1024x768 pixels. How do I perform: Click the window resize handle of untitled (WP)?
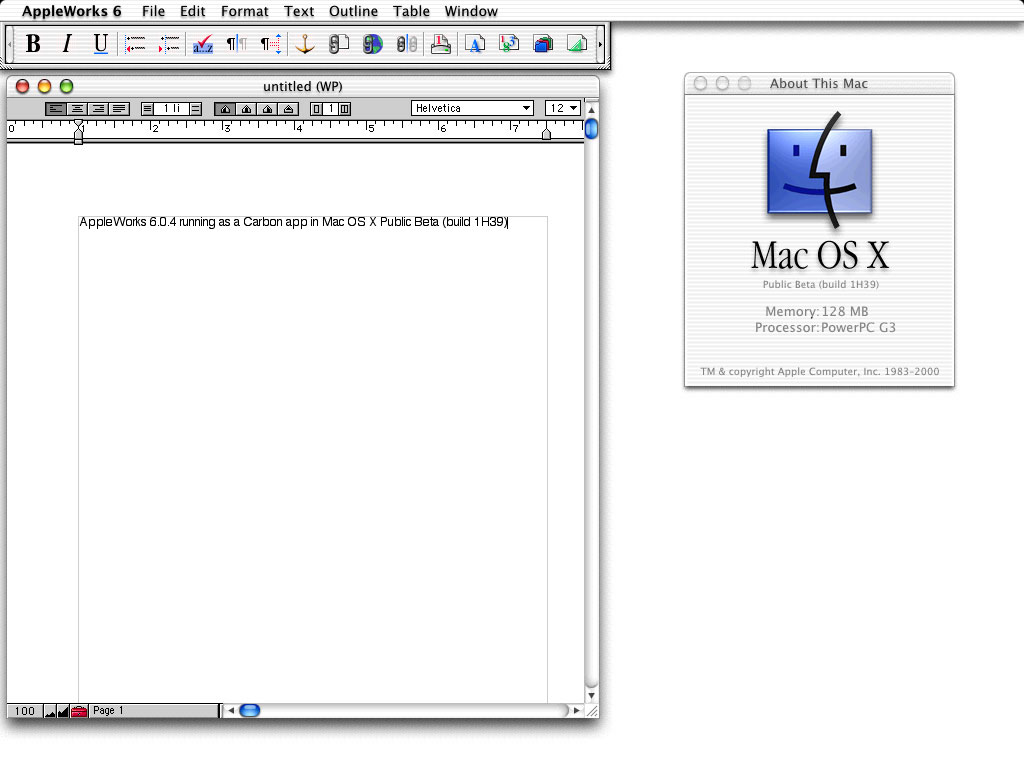click(592, 711)
